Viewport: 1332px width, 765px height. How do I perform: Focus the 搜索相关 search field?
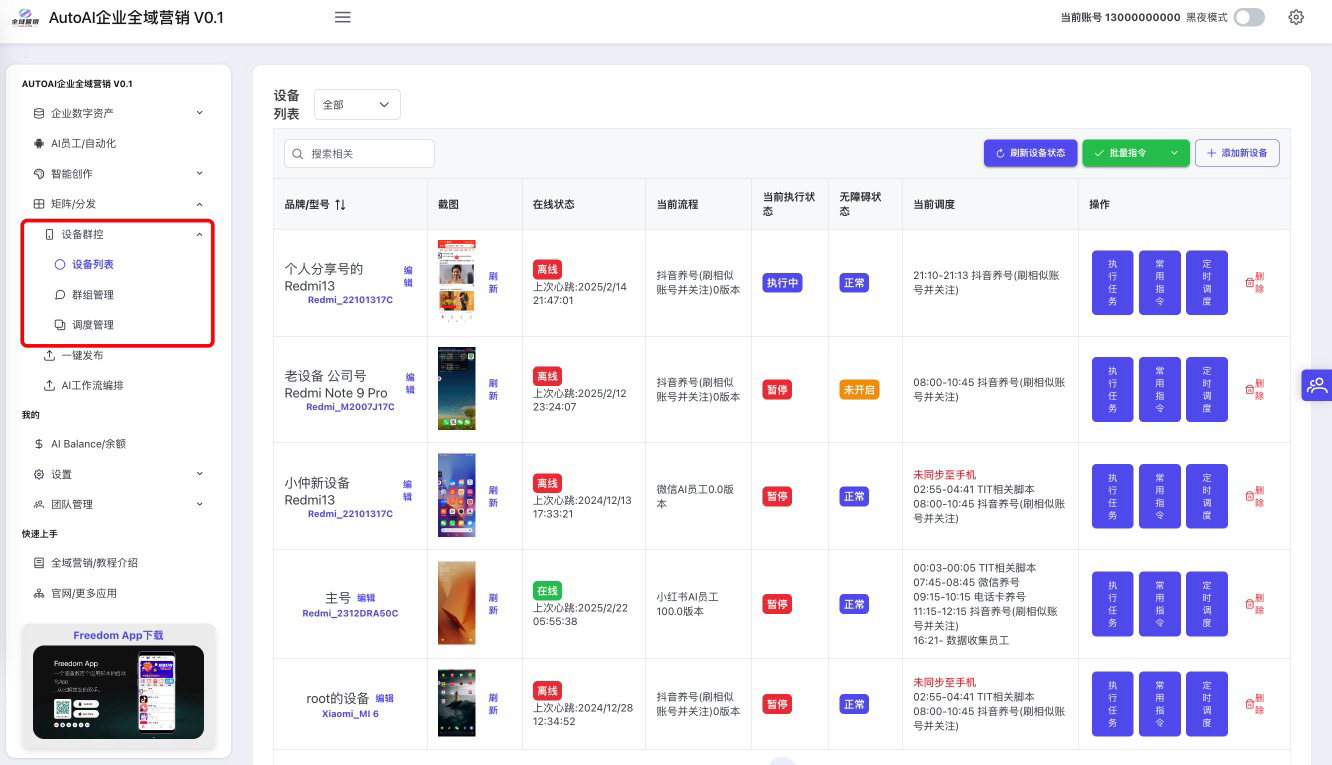point(359,153)
